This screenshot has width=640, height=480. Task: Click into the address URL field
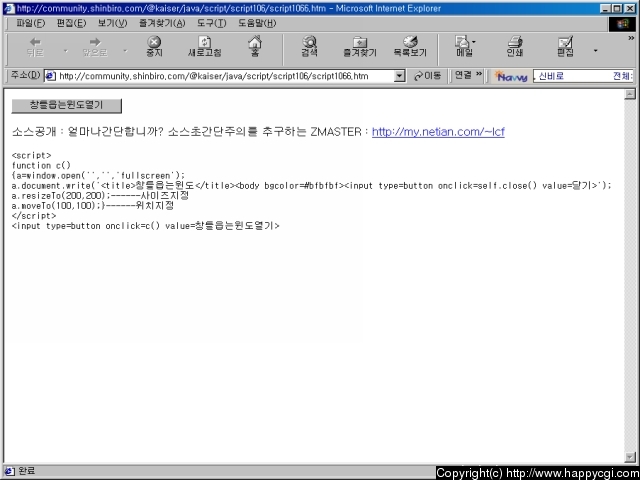(x=226, y=76)
